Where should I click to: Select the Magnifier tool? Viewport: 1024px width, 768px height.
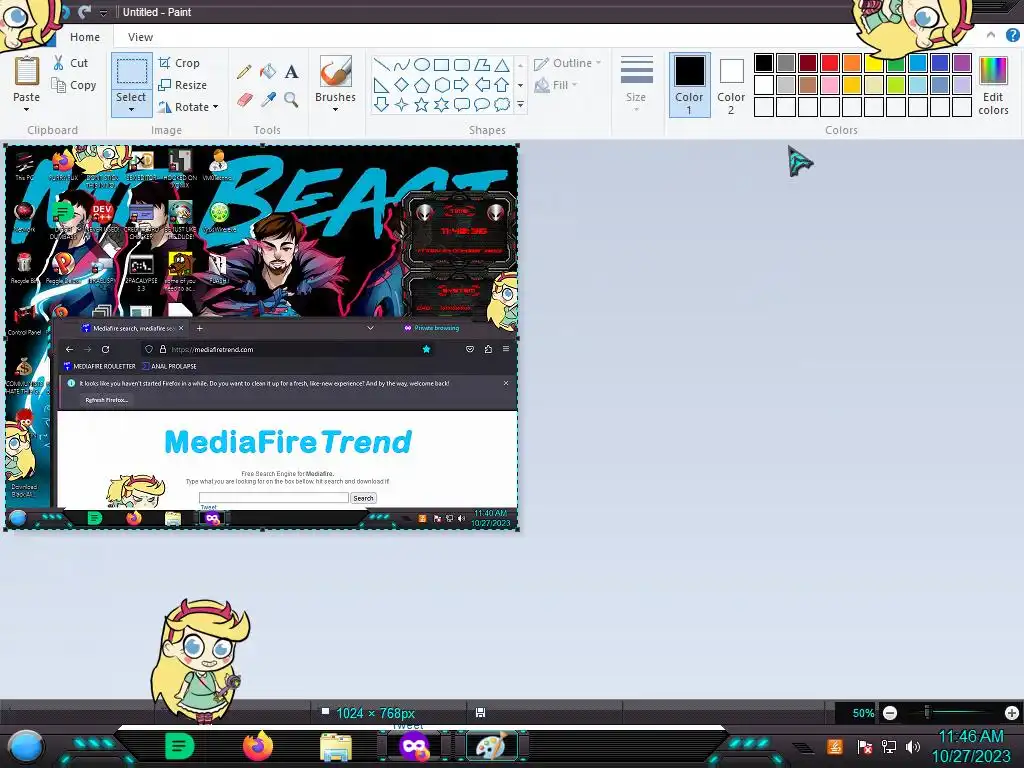(291, 99)
